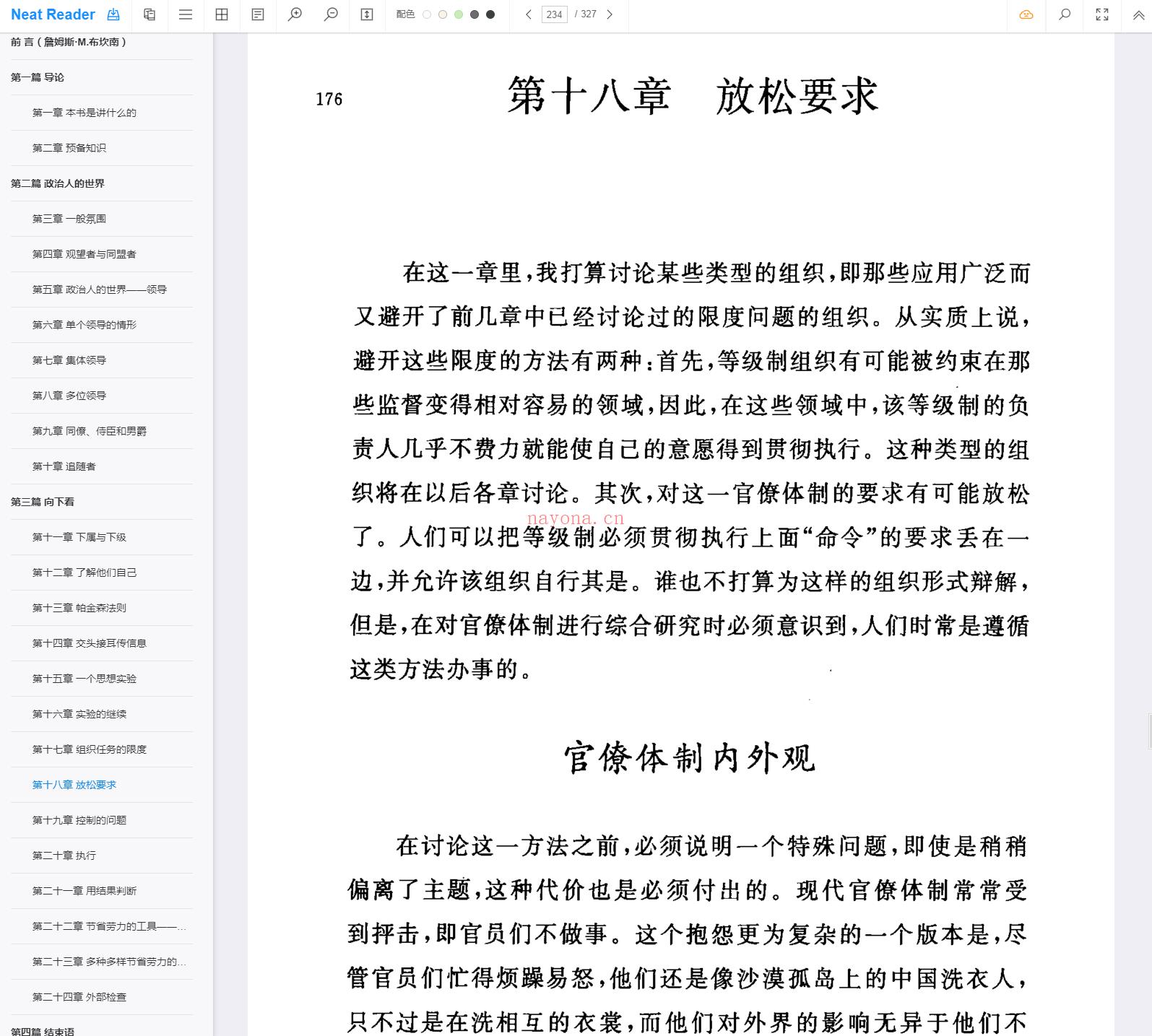Open 第二十章 执行
The image size is (1152, 1036).
pos(64,856)
